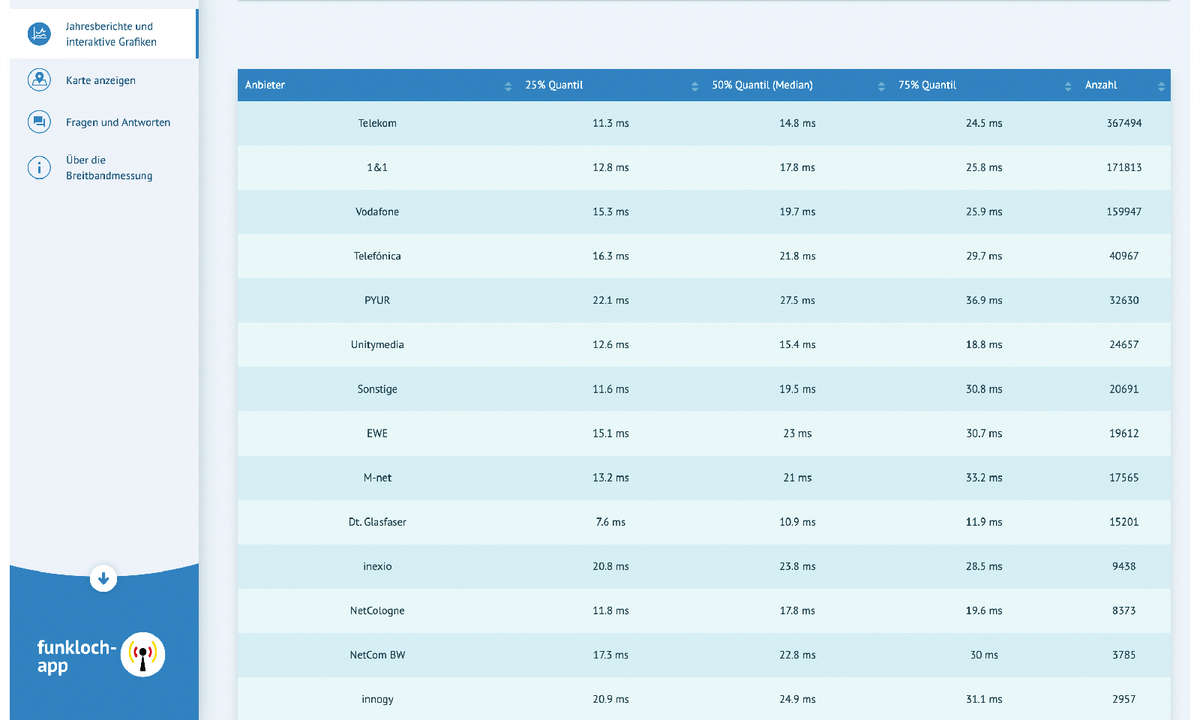The height and width of the screenshot is (720, 1200).
Task: Click Vodafone's count value 159947
Action: point(1124,212)
